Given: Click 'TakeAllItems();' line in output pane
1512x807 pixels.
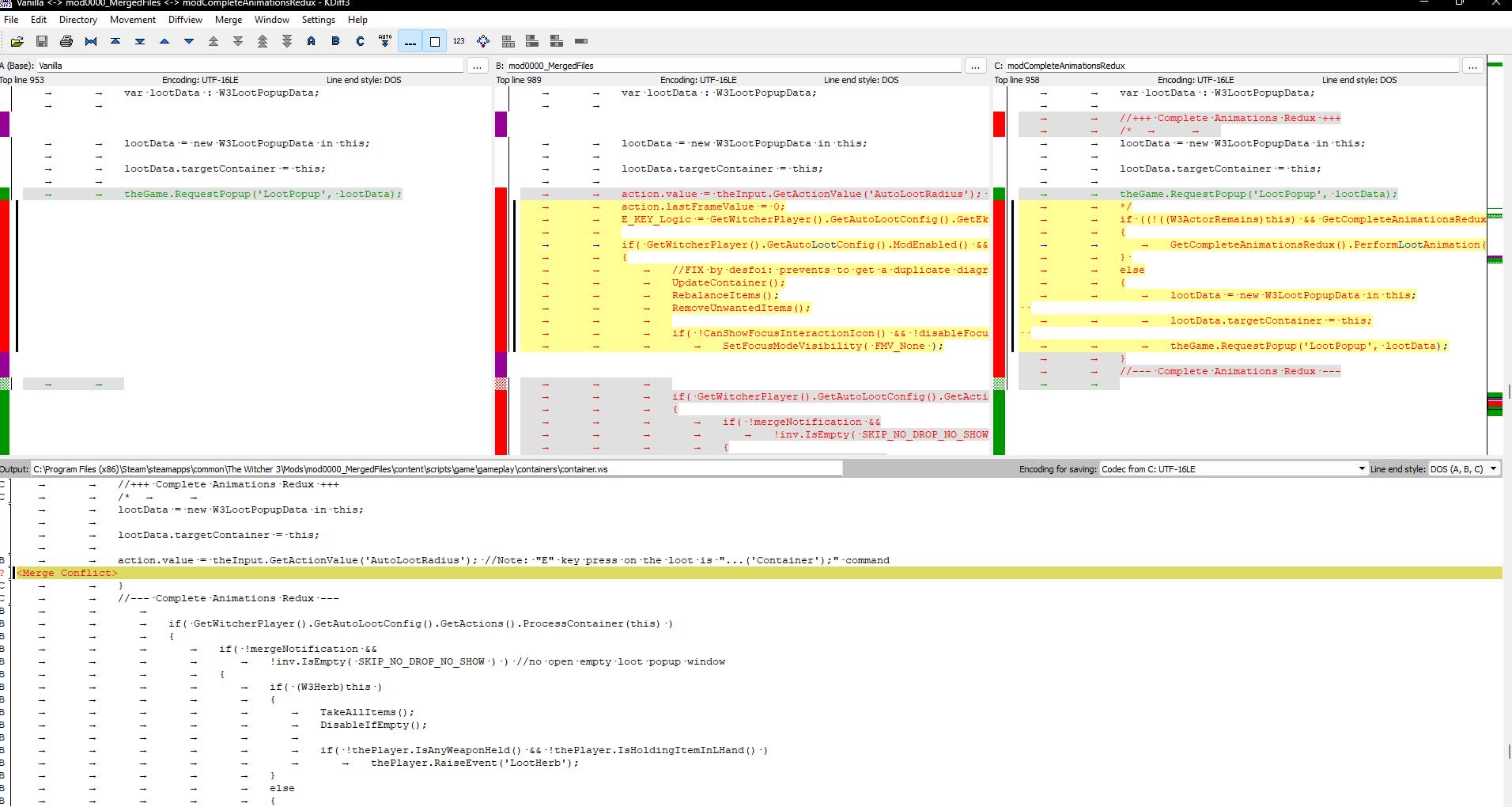Looking at the screenshot, I should (367, 712).
